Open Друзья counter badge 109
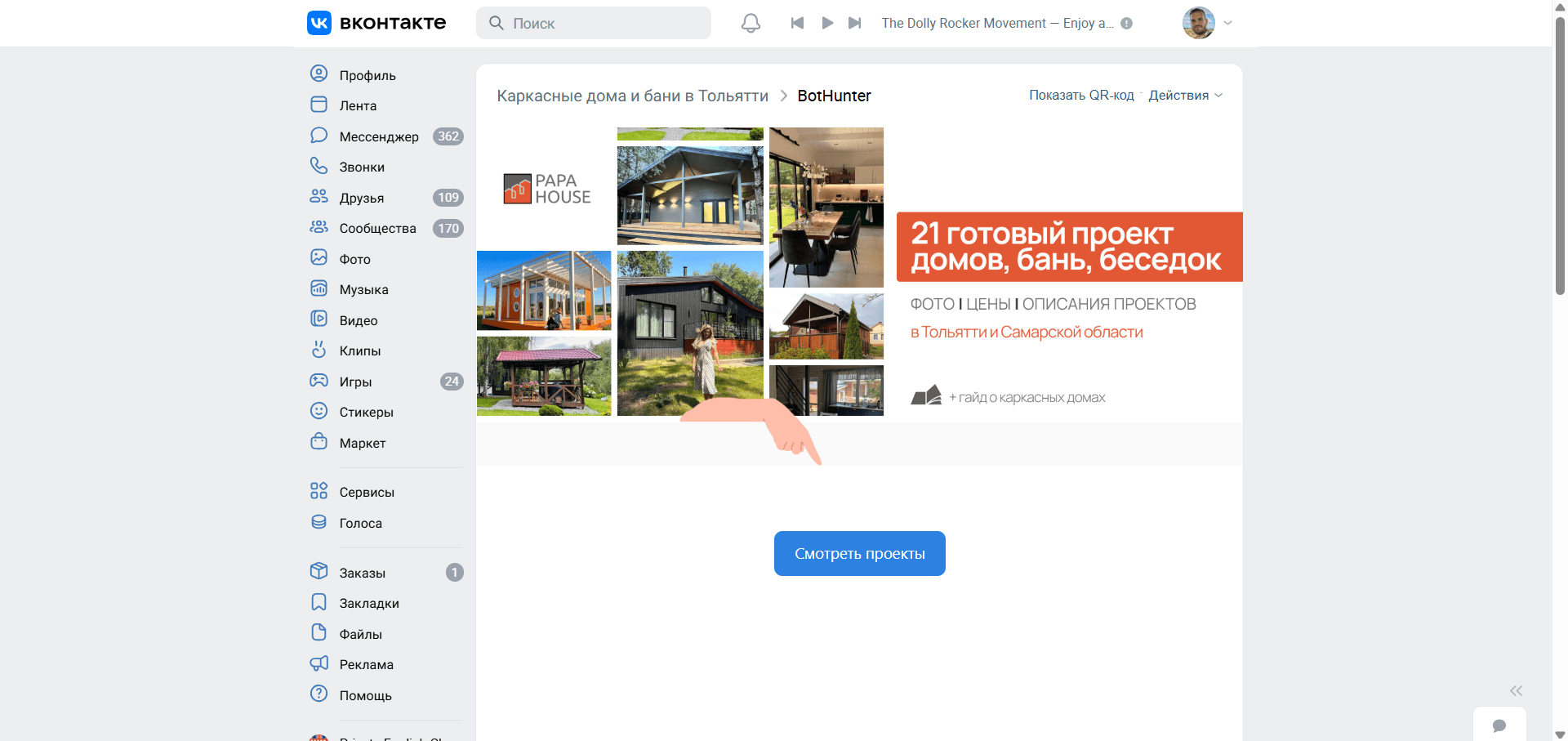This screenshot has width=1568, height=741. point(448,198)
